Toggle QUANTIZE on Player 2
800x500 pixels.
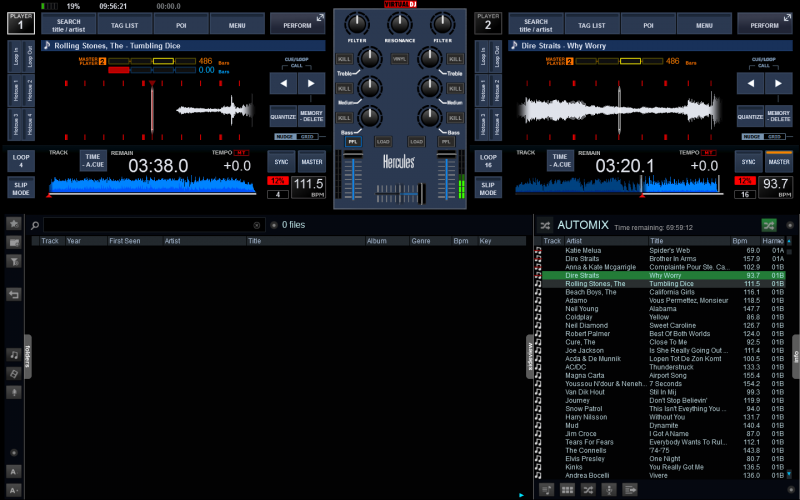[x=750, y=117]
